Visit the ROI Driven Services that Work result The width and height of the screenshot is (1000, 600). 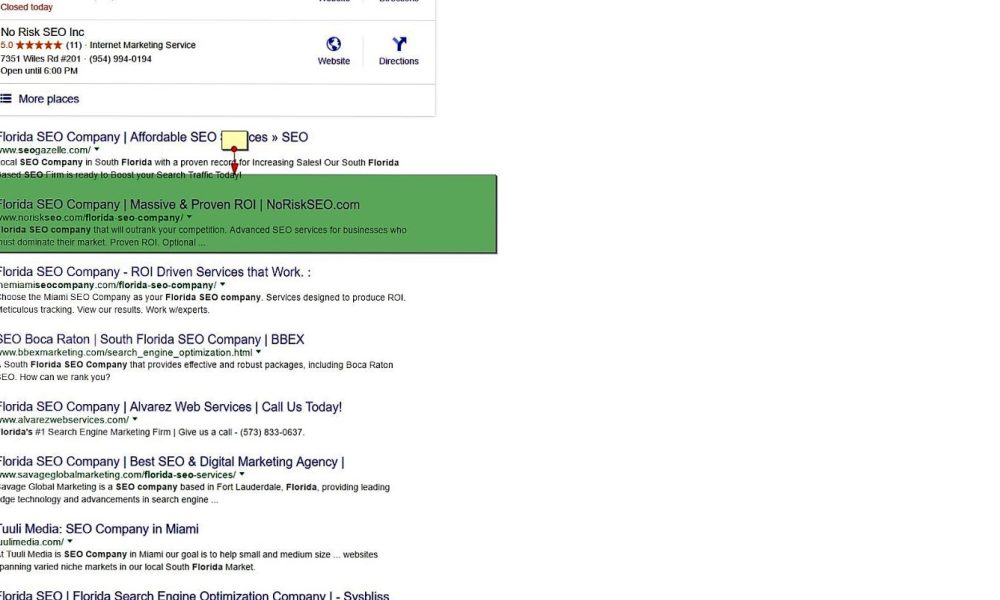tap(154, 272)
